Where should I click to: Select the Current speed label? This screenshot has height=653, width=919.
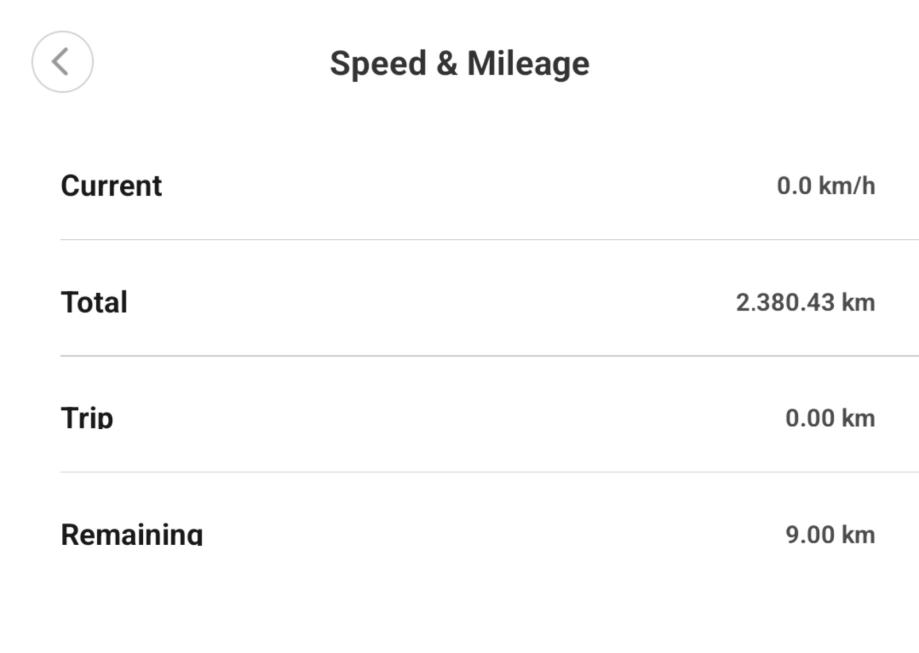tap(111, 186)
